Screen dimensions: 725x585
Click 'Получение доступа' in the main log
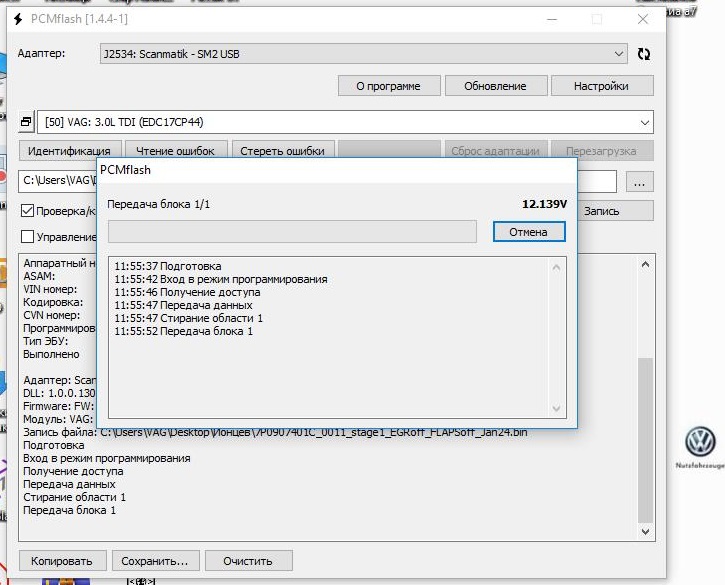tap(73, 471)
